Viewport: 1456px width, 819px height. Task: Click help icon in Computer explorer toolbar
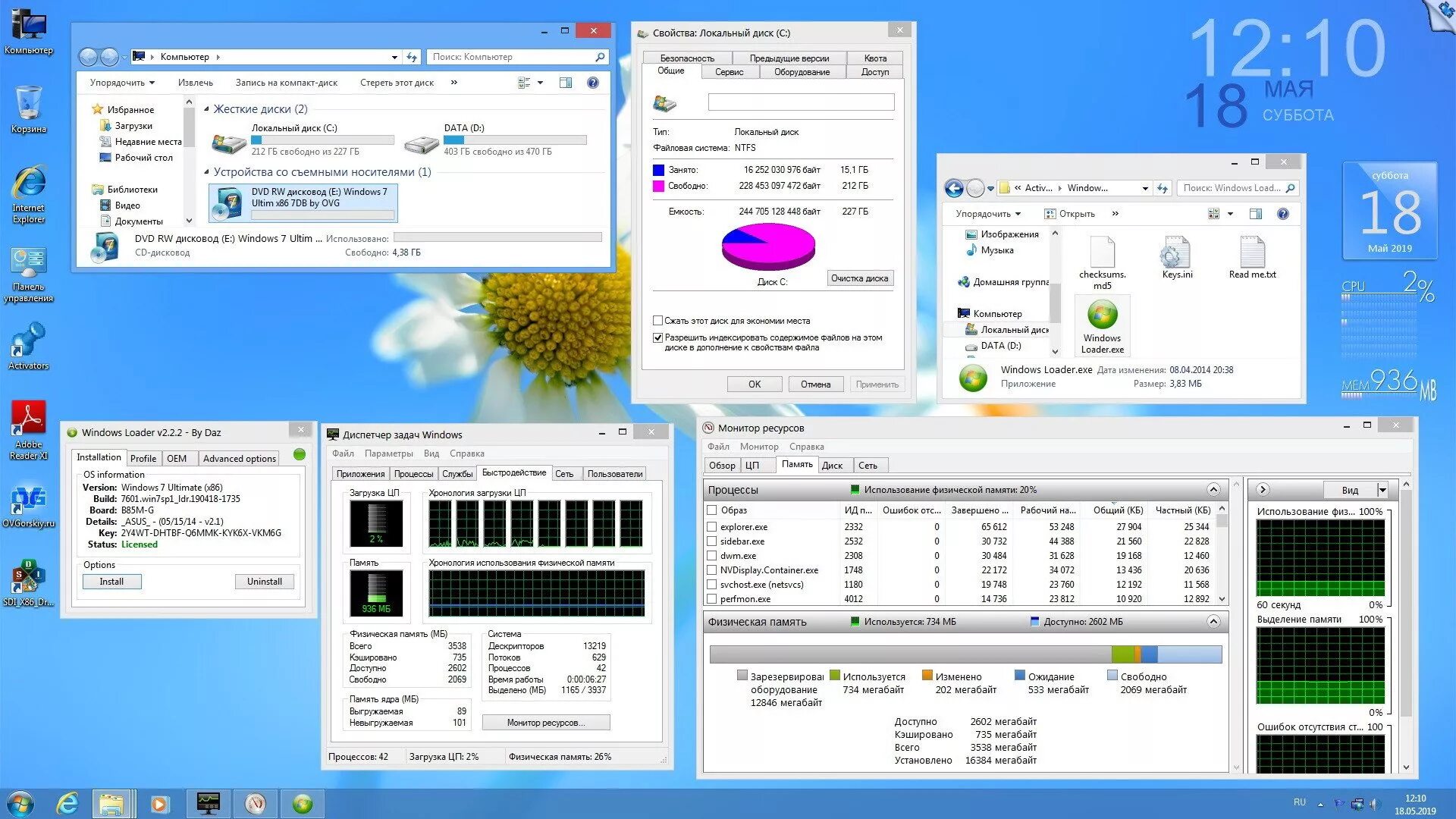pyautogui.click(x=593, y=83)
